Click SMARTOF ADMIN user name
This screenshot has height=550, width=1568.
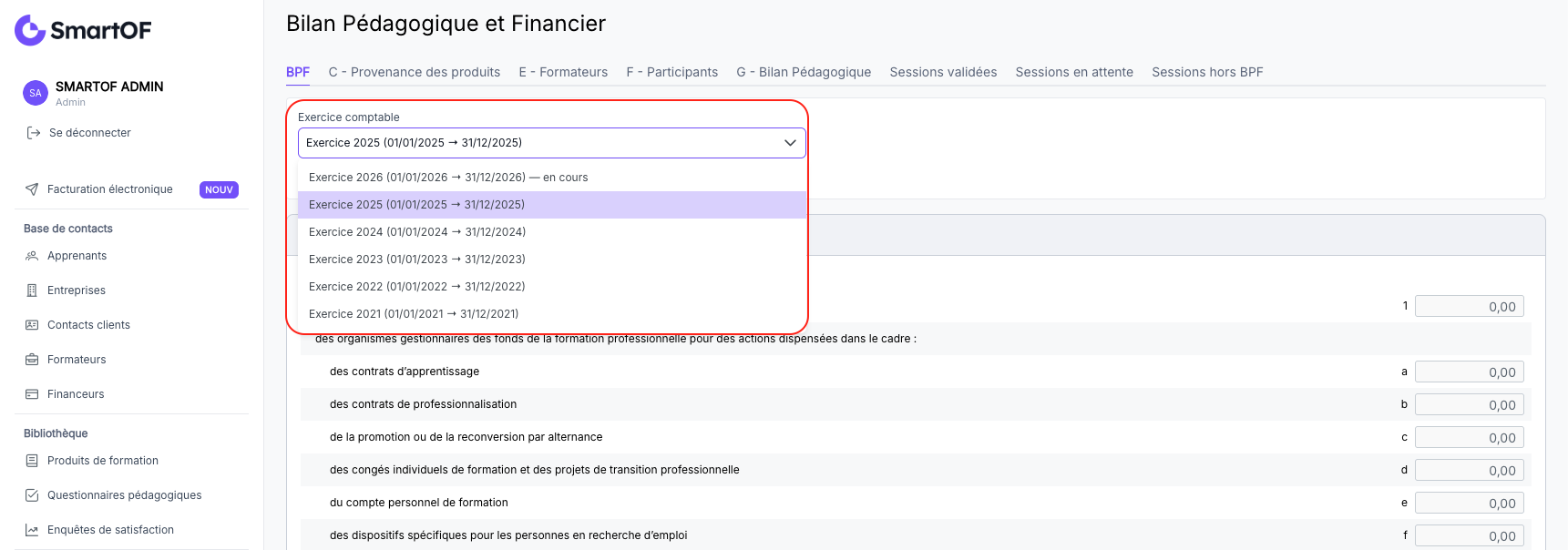coord(109,87)
